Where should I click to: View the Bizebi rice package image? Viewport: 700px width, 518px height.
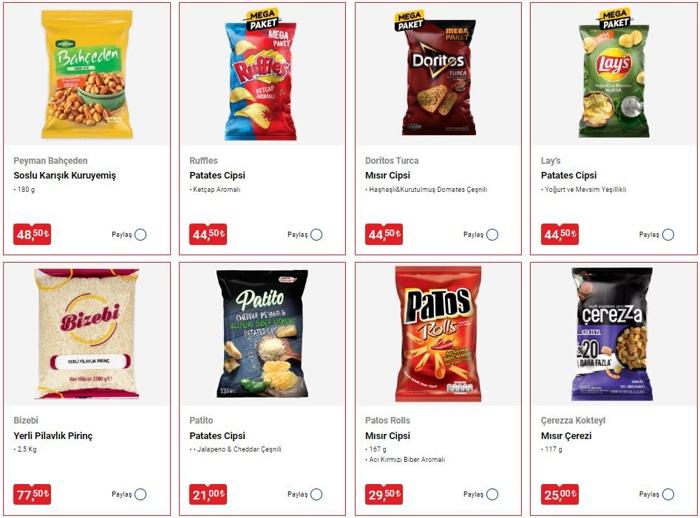pos(87,334)
